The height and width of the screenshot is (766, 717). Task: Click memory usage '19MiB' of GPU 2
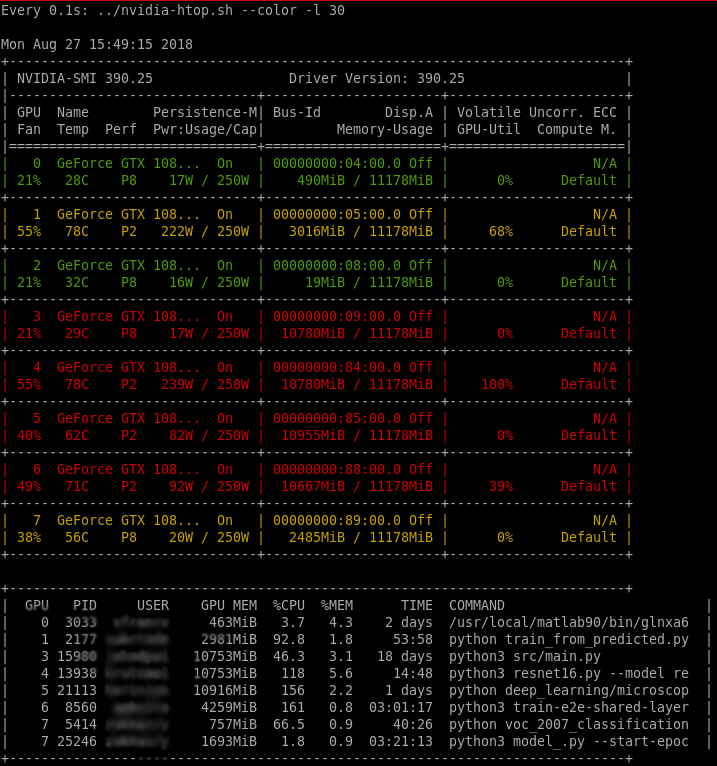pyautogui.click(x=325, y=282)
